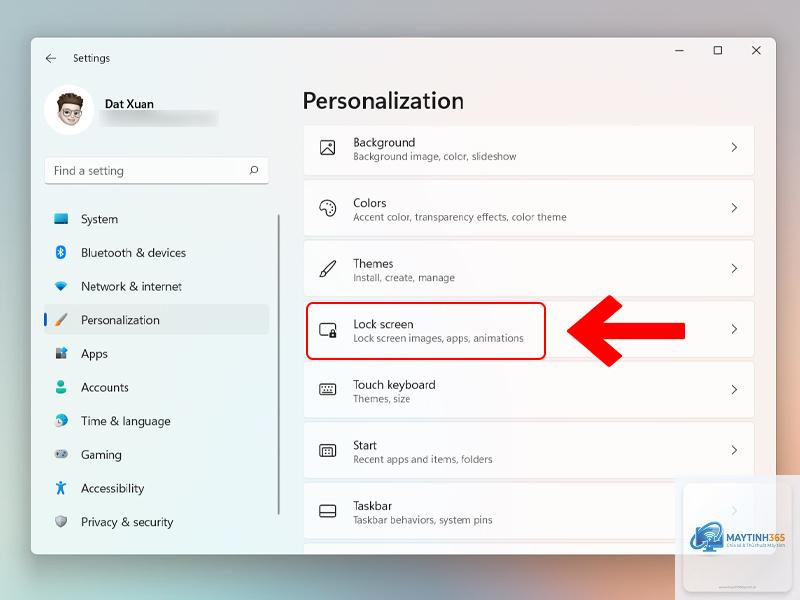
Task: Click the Touch keyboard icon
Action: click(328, 390)
